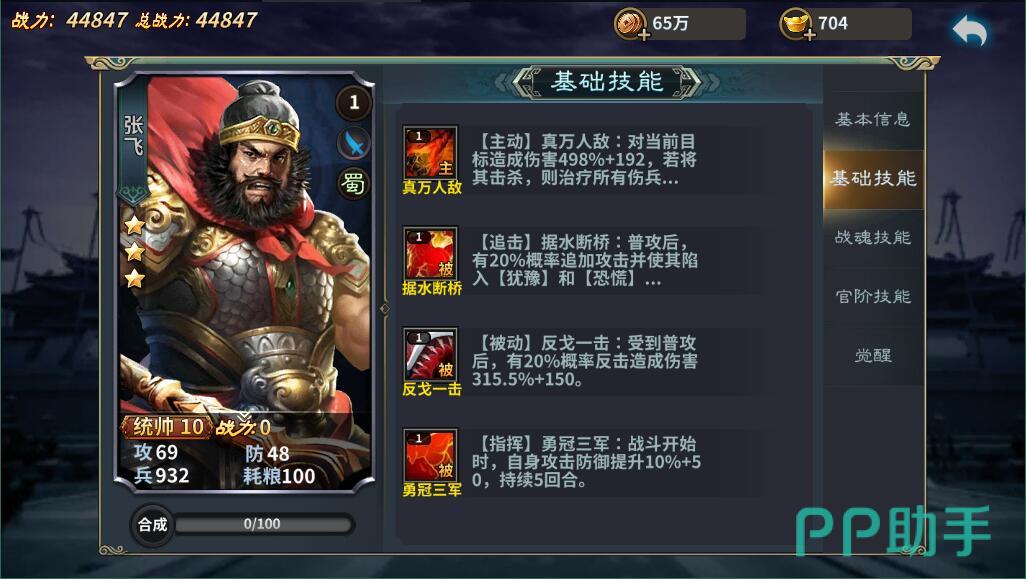Expand the 据水断桥 skill description text
The width and height of the screenshot is (1026, 579).
point(584,260)
